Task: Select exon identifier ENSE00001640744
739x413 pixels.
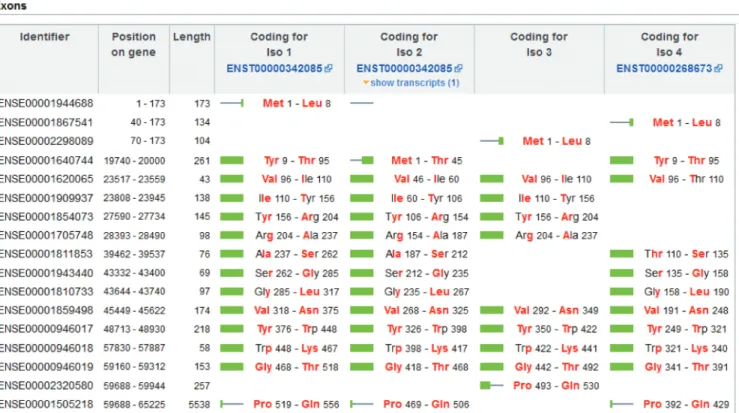Action: coord(46,160)
